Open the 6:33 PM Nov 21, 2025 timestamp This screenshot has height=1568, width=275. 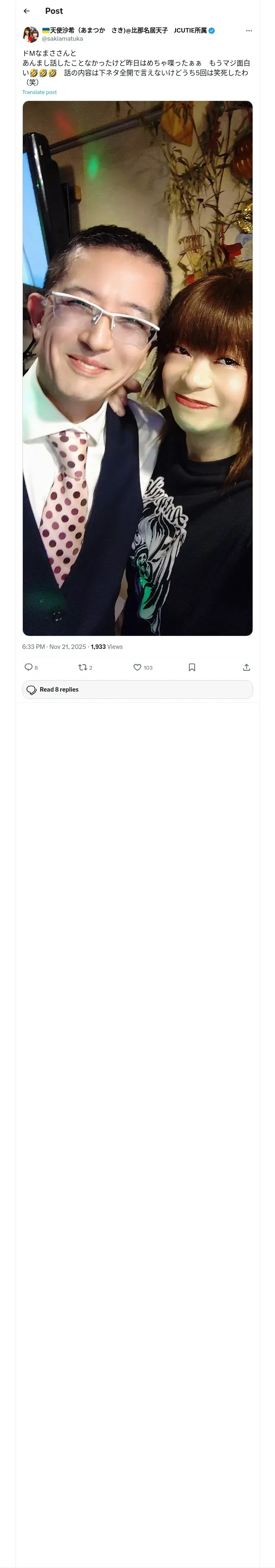pyautogui.click(x=54, y=646)
